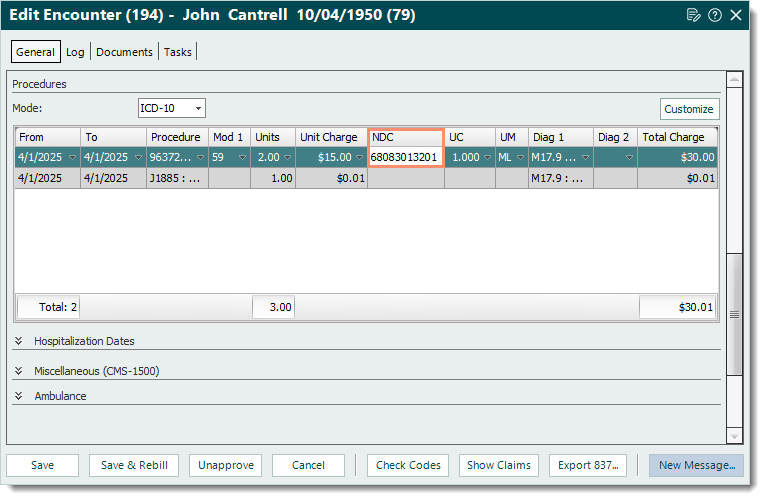Click the NDC input field
The width and height of the screenshot is (765, 500).
coord(405,158)
